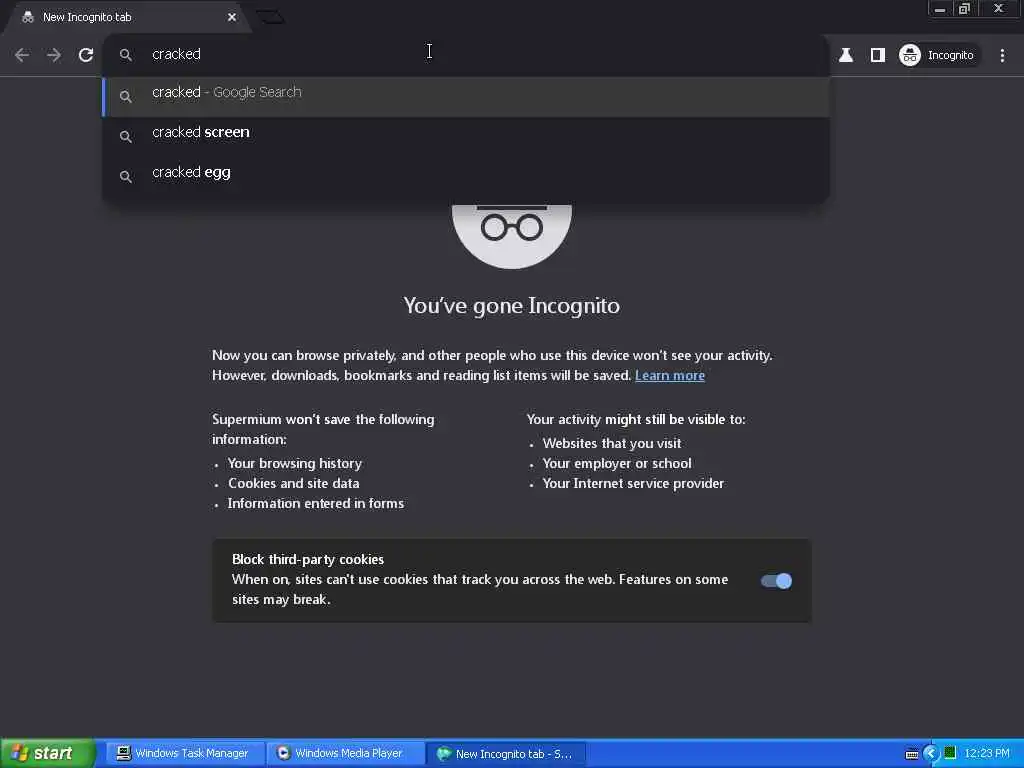Viewport: 1024px width, 768px height.
Task: Restore down the browser window
Action: (965, 9)
